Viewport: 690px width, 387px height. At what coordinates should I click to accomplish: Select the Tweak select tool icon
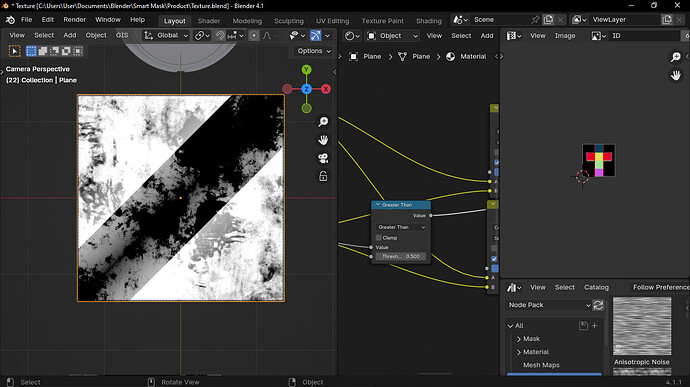tap(15, 51)
